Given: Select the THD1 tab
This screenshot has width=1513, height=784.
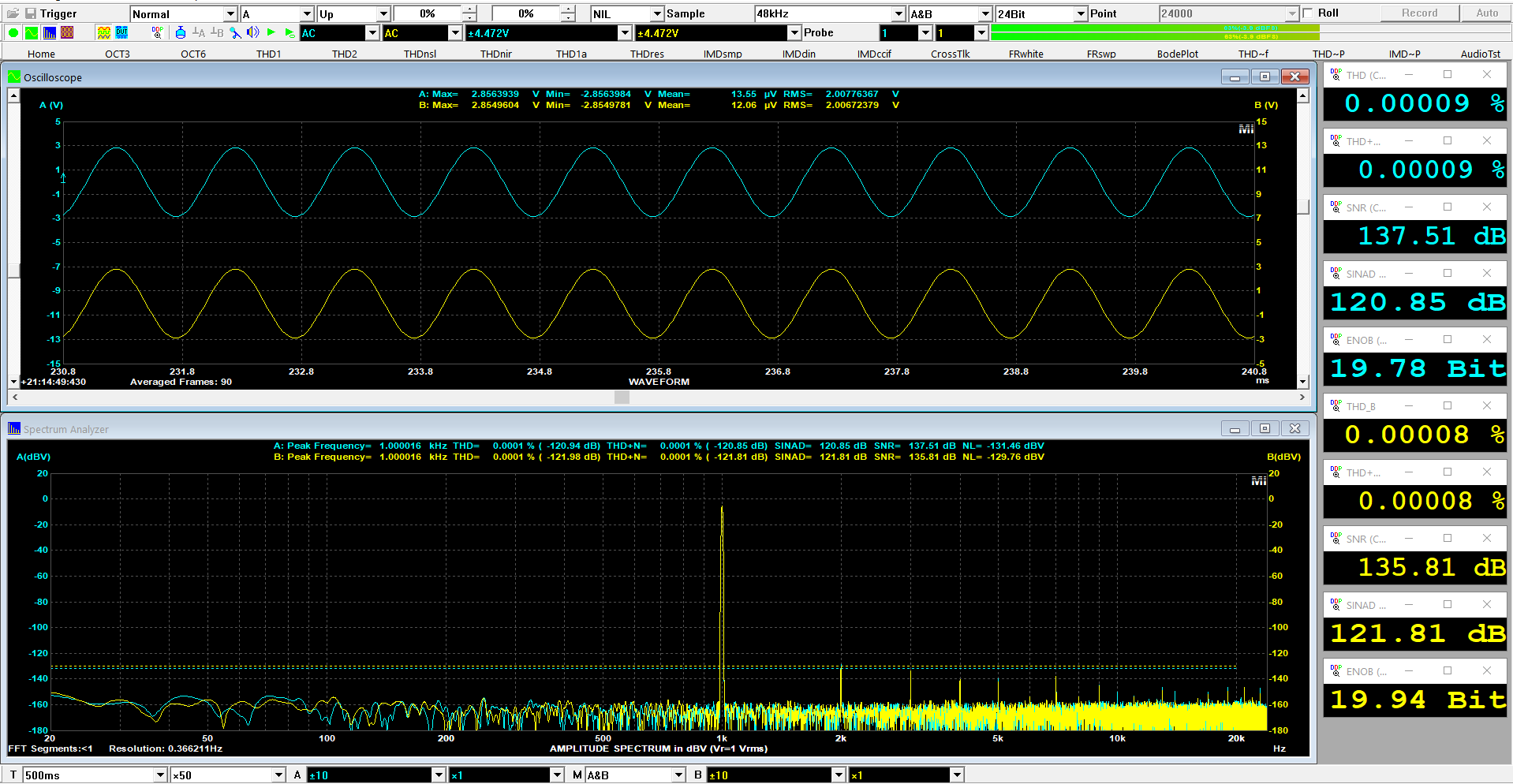Looking at the screenshot, I should tap(269, 54).
